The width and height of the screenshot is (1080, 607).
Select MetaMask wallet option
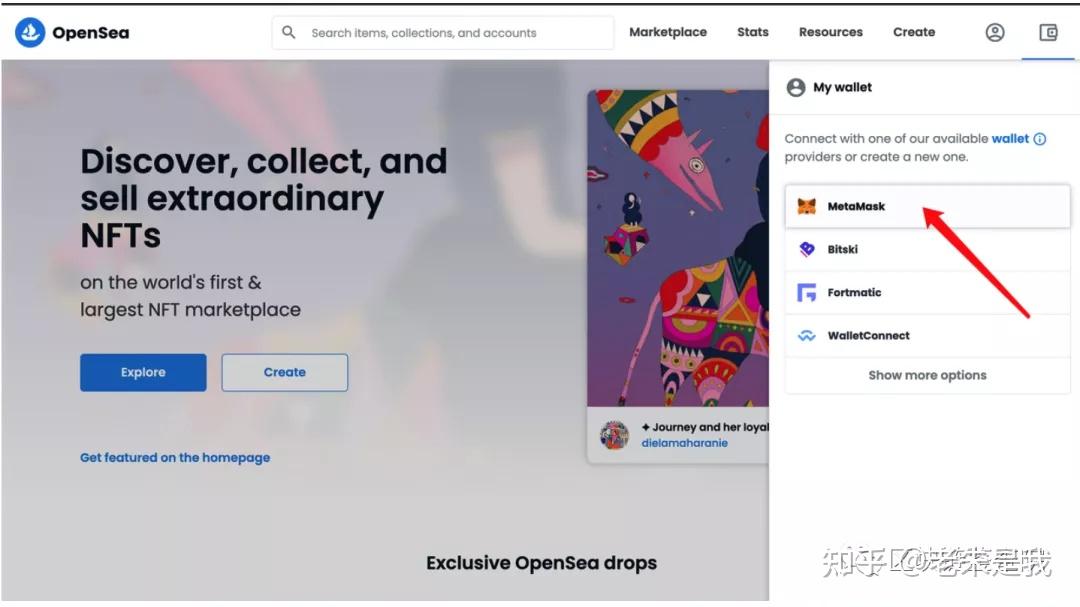pos(927,206)
